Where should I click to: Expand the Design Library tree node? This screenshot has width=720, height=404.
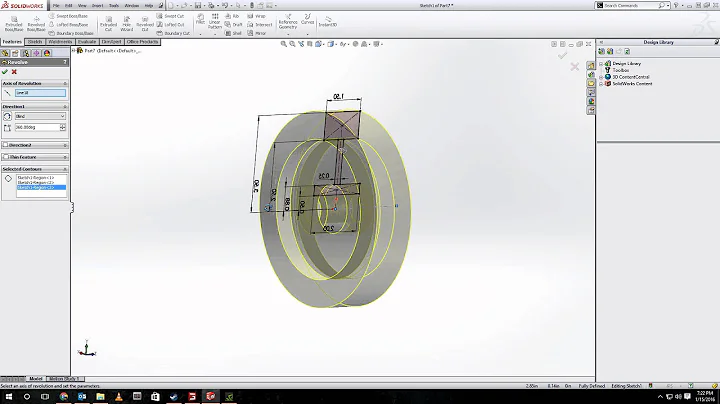coord(601,64)
